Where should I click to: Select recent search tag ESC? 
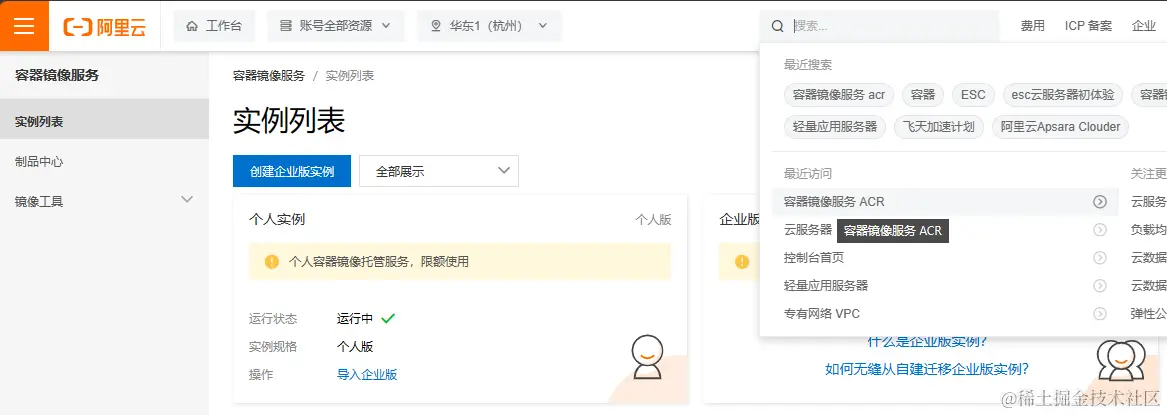click(x=973, y=94)
